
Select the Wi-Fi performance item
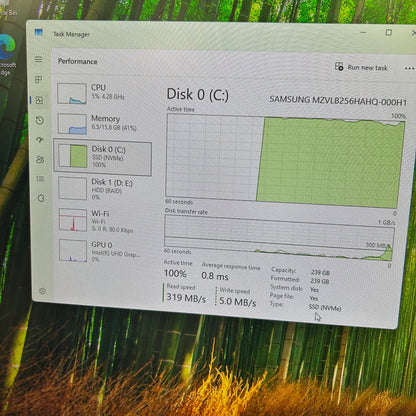point(103,220)
